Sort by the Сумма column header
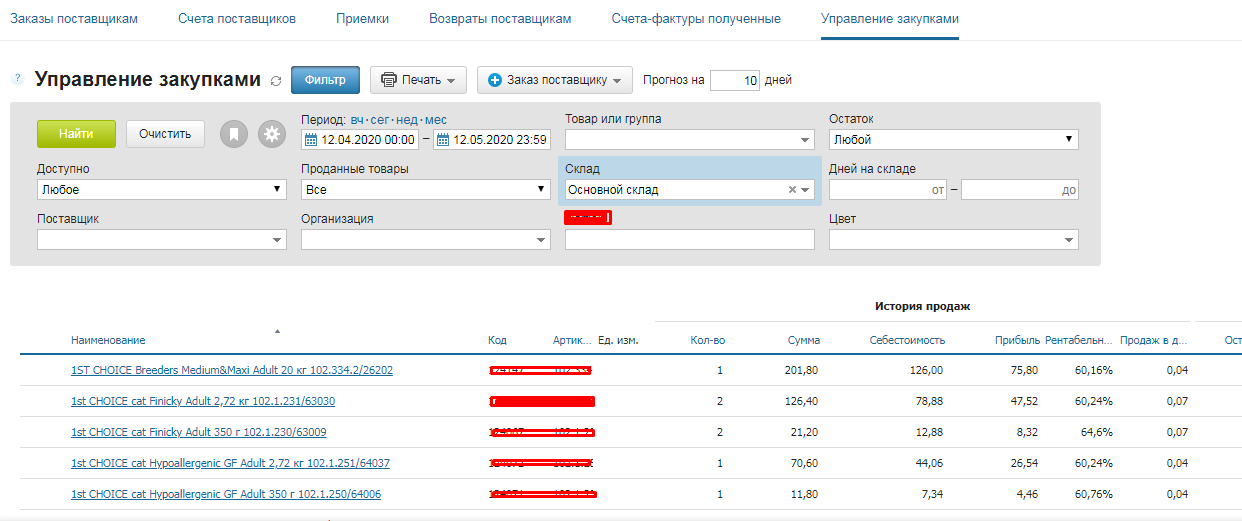The width and height of the screenshot is (1242, 521). click(x=803, y=341)
